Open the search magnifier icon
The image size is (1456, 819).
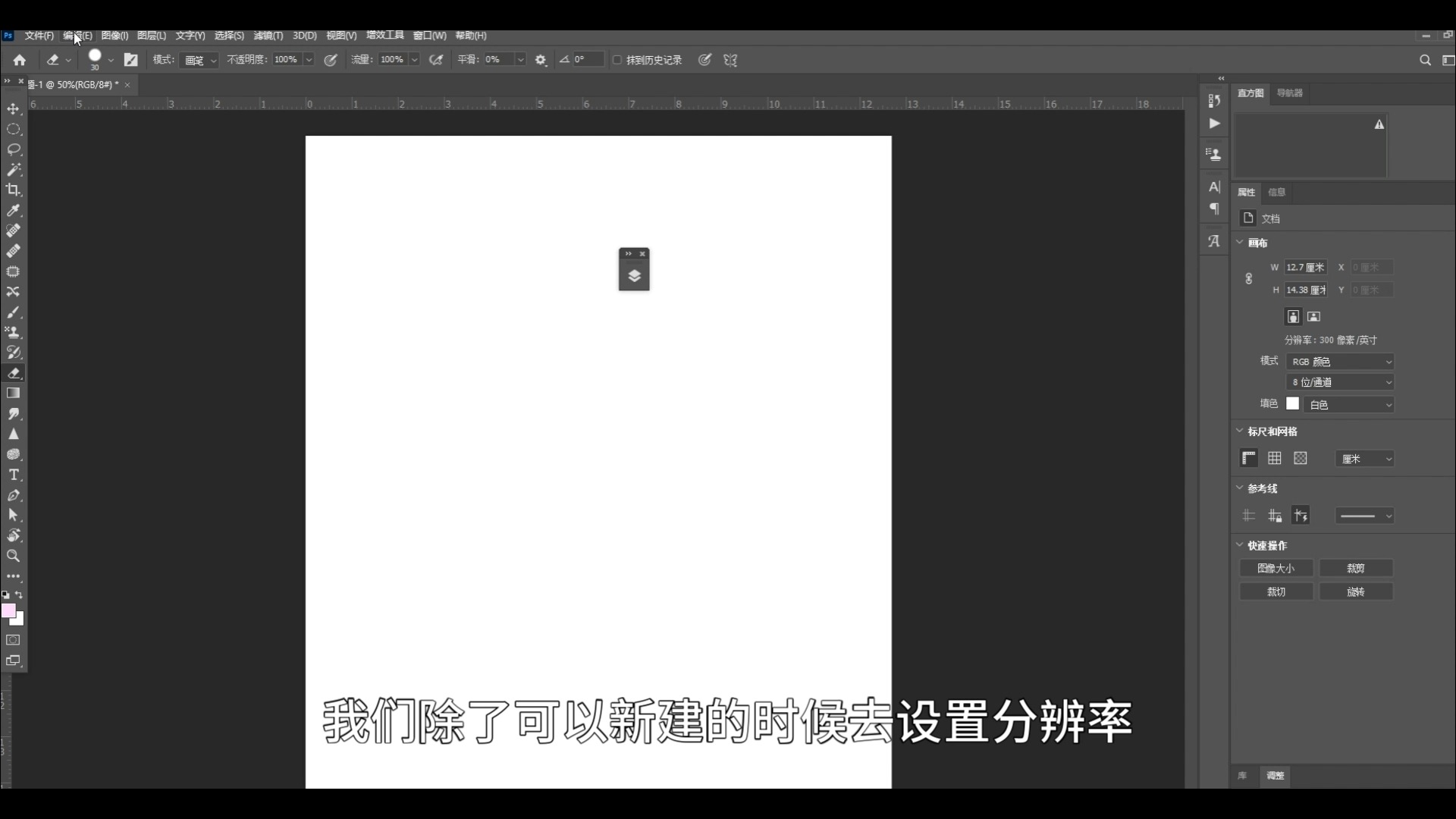[1425, 60]
